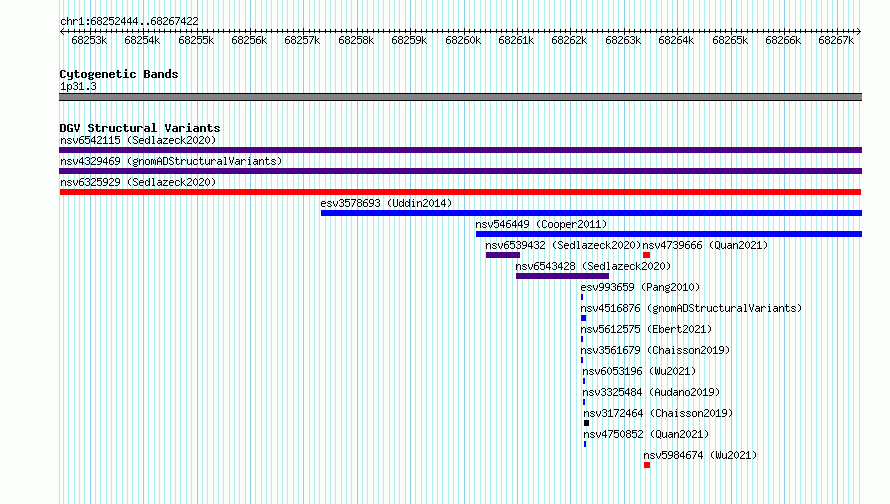890x504 pixels.
Task: Open the nsv4739666 (Quan2021) label
Action: pyautogui.click(x=705, y=245)
